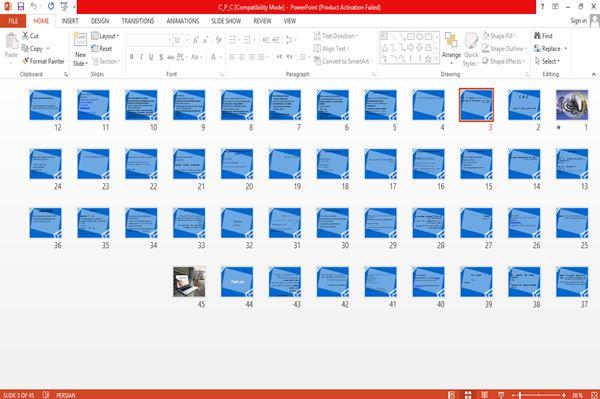This screenshot has height=399, width=600.
Task: Open Layout dropdown in Slides group
Action: [x=105, y=36]
